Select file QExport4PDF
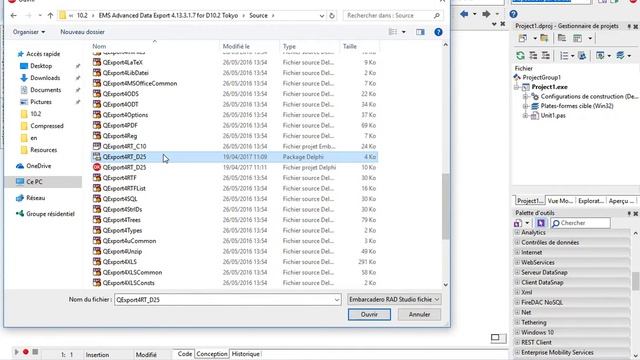 234,125
